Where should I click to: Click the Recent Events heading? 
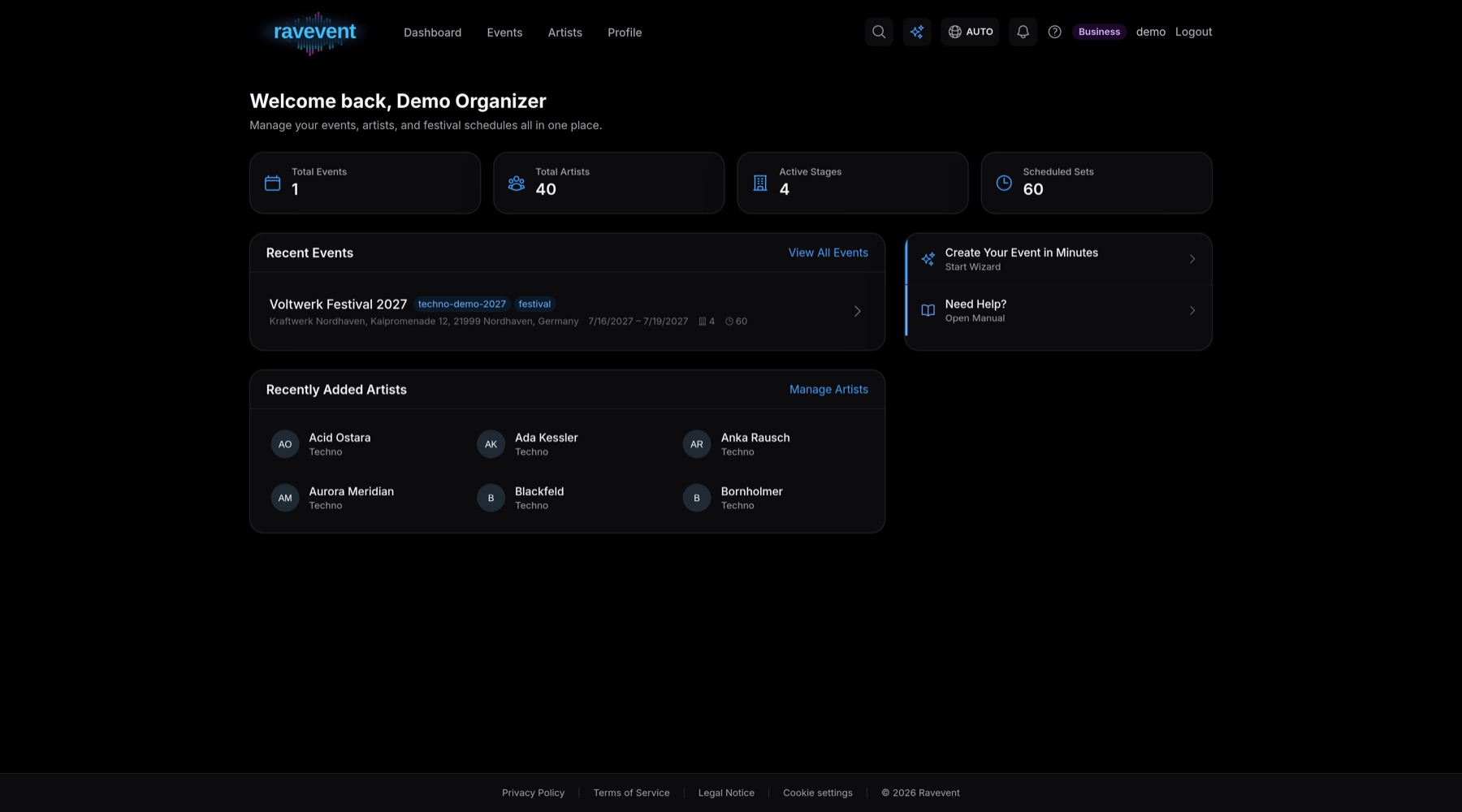[x=309, y=253]
